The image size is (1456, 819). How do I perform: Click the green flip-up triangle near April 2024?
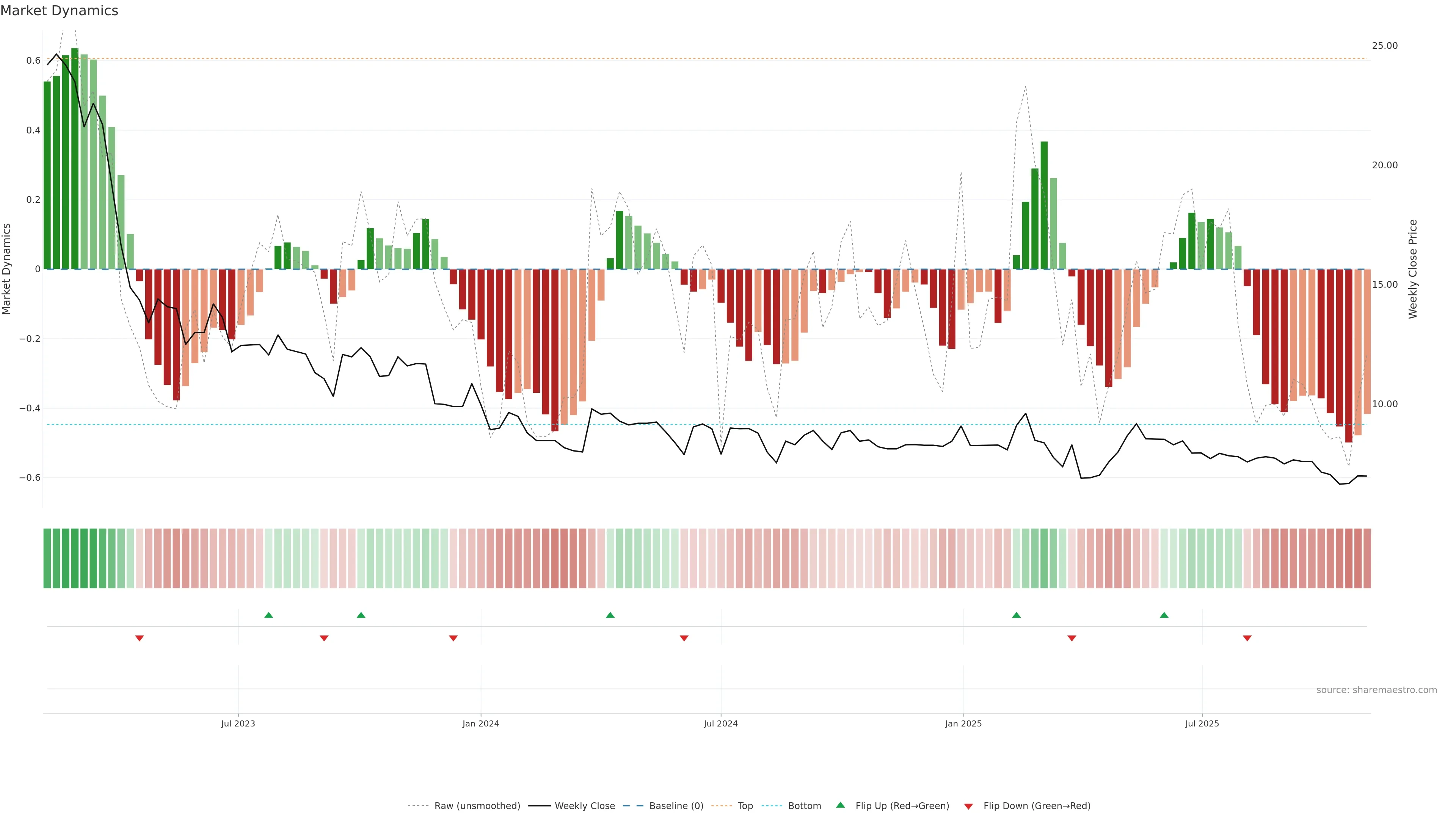click(x=610, y=615)
